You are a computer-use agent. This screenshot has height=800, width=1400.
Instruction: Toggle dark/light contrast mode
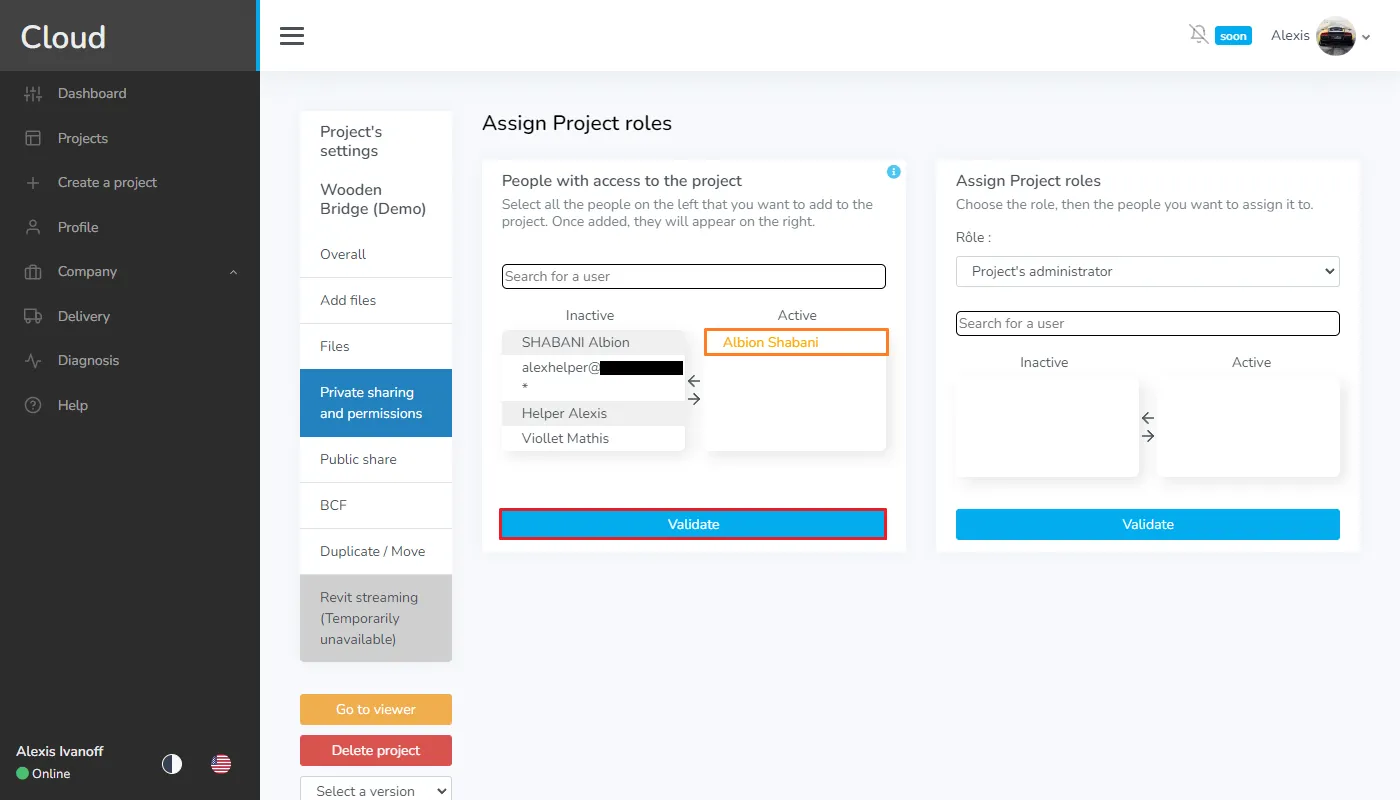(x=172, y=764)
